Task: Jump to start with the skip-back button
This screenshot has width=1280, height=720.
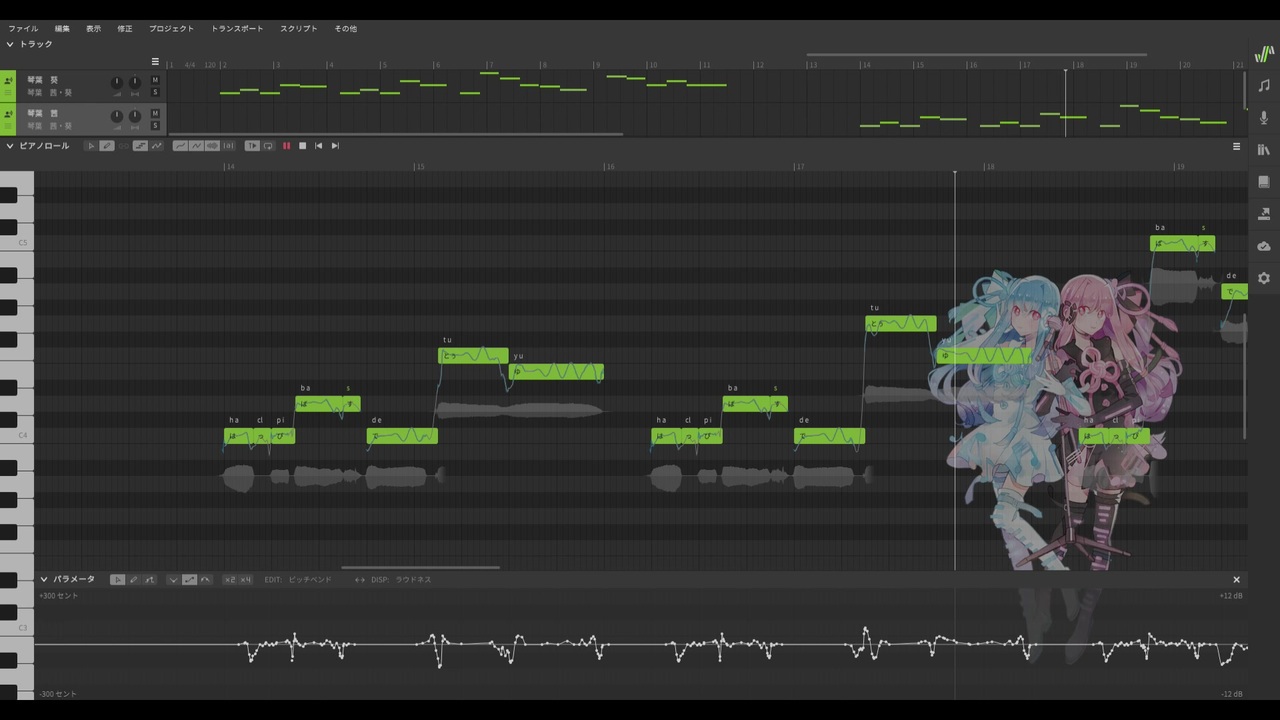Action: (x=319, y=146)
